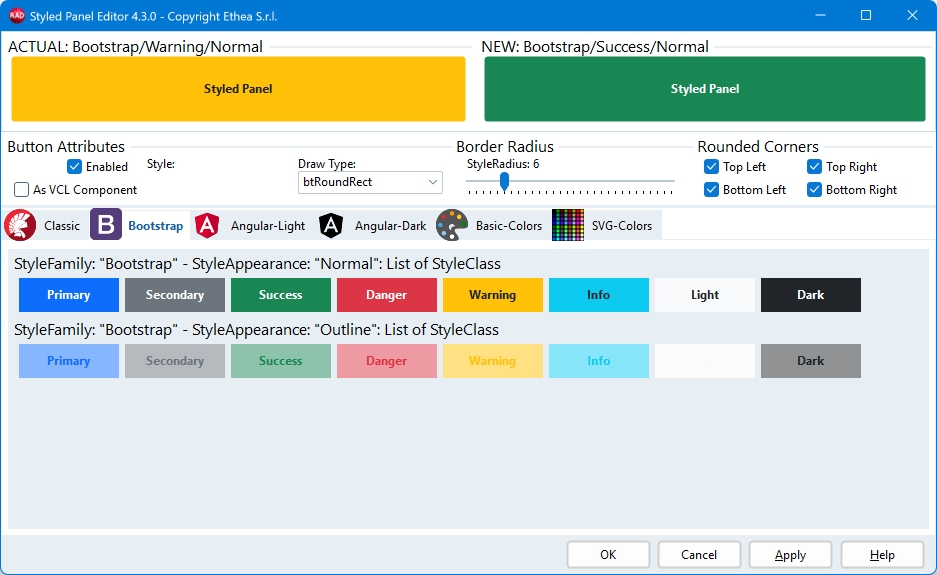Image resolution: width=937 pixels, height=575 pixels.
Task: Click the 'Draw Type:' label
Action: click(327, 164)
